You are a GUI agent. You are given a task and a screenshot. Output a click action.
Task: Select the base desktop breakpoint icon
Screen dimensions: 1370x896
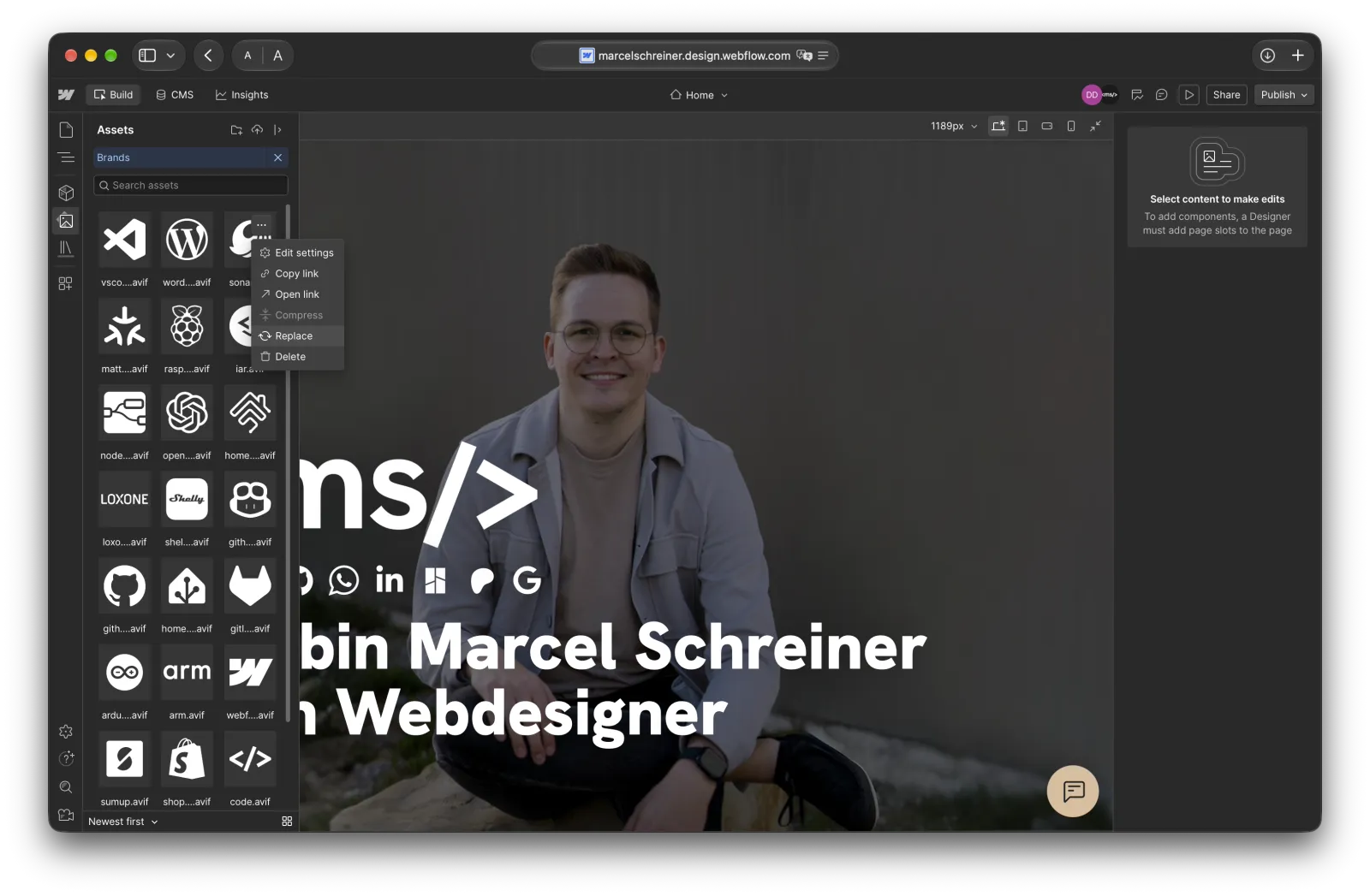tap(998, 126)
